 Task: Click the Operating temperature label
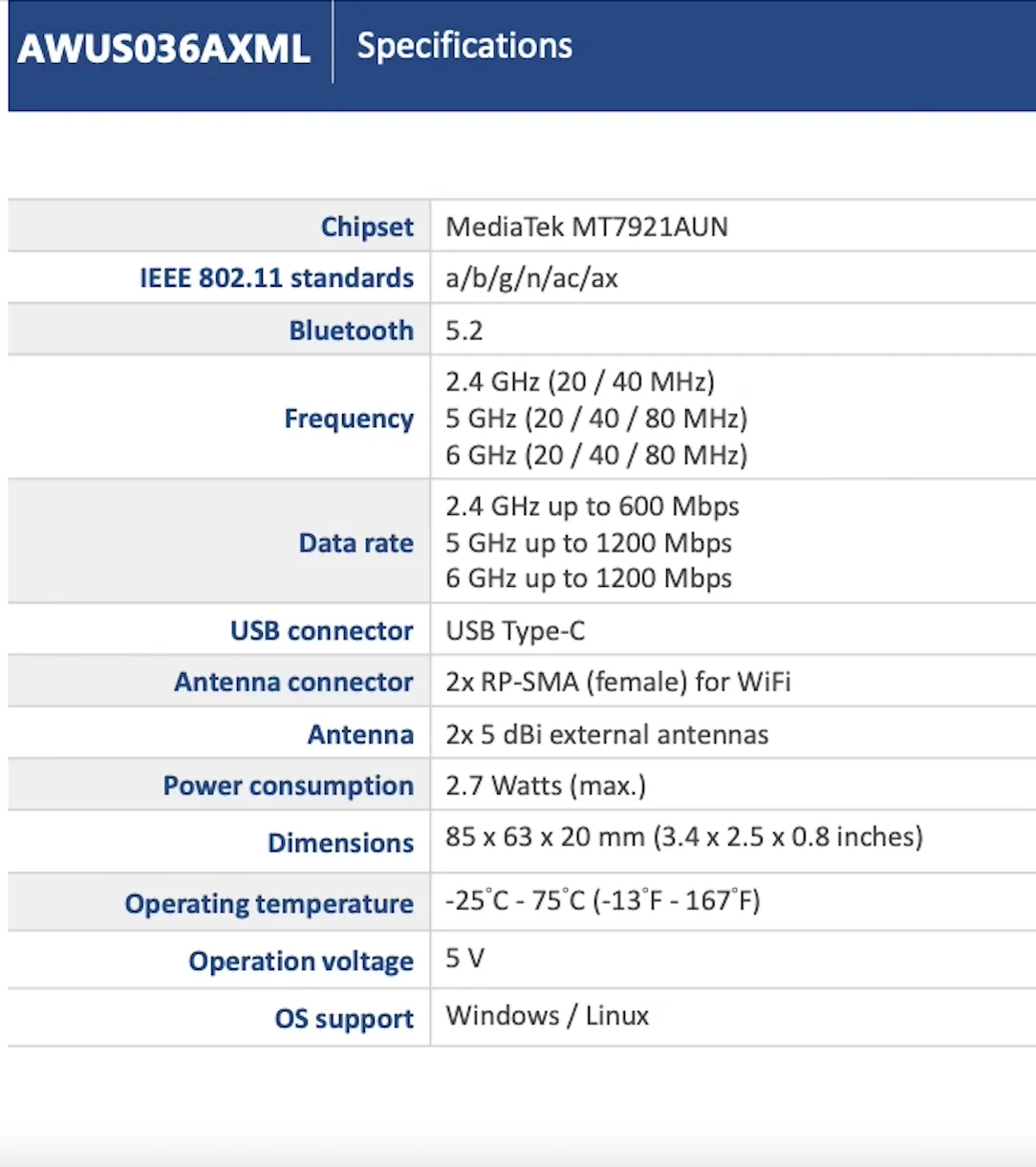269,904
